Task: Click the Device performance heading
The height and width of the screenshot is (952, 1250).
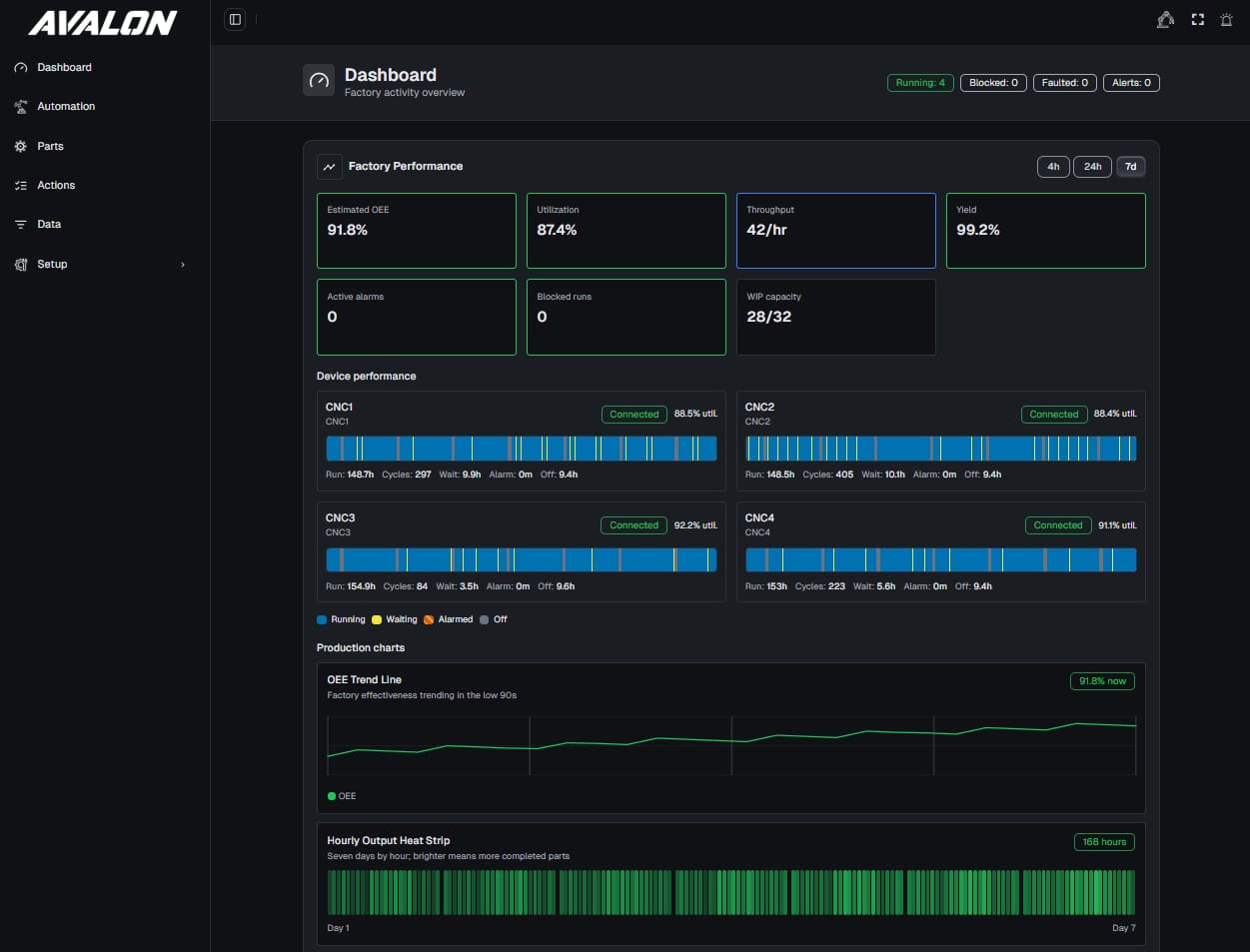Action: coord(367,377)
